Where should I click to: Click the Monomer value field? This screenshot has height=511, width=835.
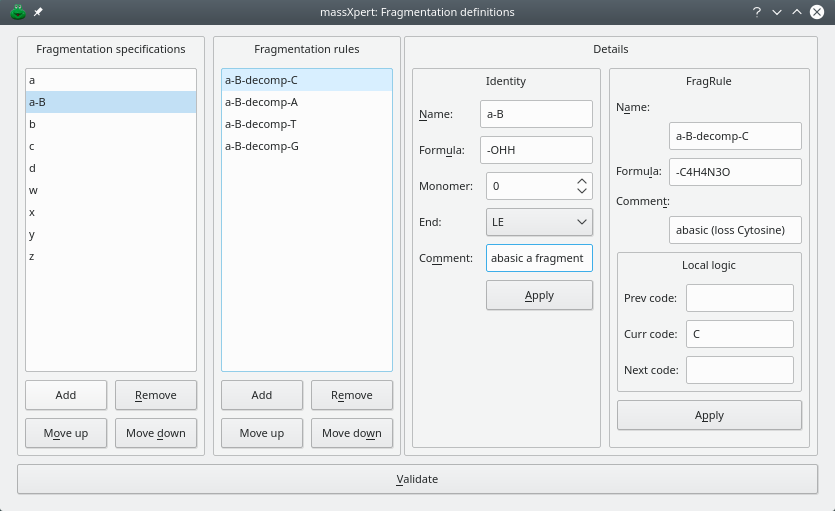(530, 186)
